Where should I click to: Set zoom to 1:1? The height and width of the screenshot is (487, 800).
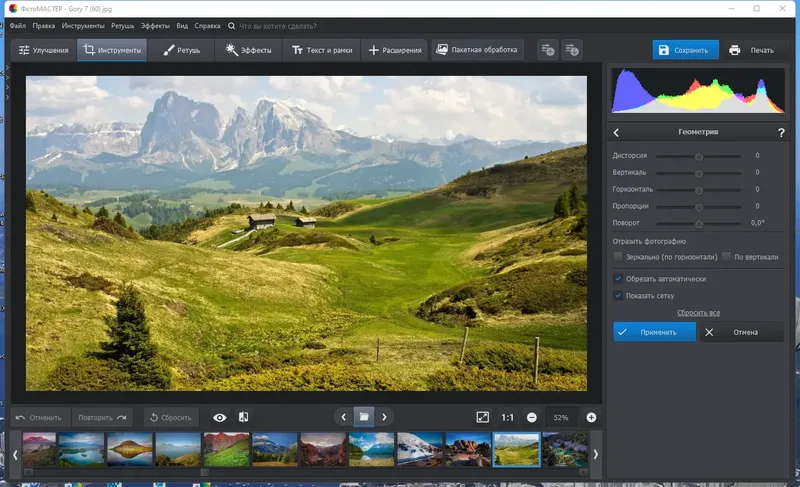pyautogui.click(x=508, y=418)
